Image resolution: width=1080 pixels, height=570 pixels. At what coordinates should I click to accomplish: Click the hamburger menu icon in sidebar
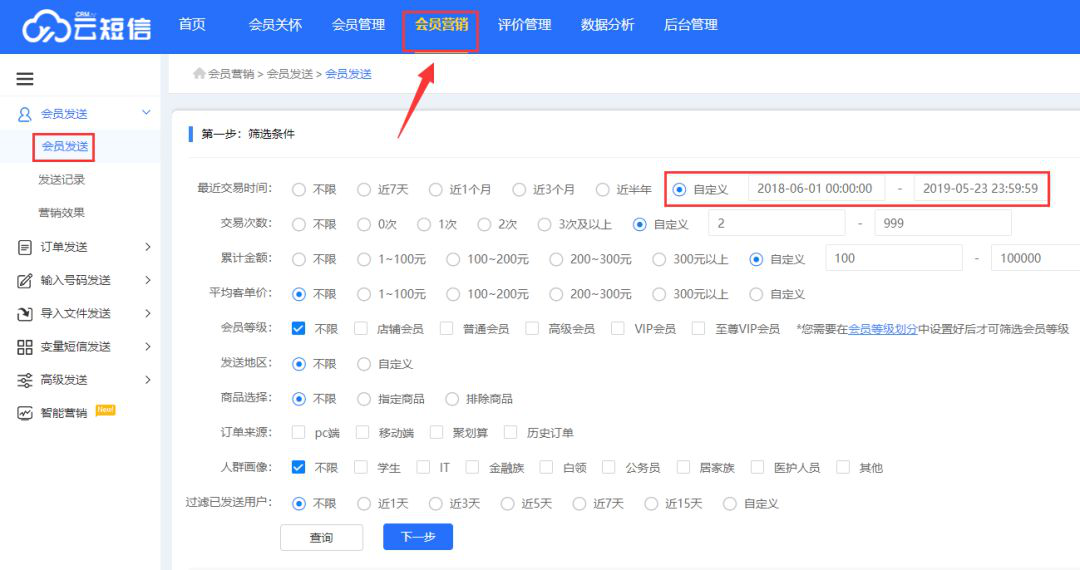(x=25, y=79)
